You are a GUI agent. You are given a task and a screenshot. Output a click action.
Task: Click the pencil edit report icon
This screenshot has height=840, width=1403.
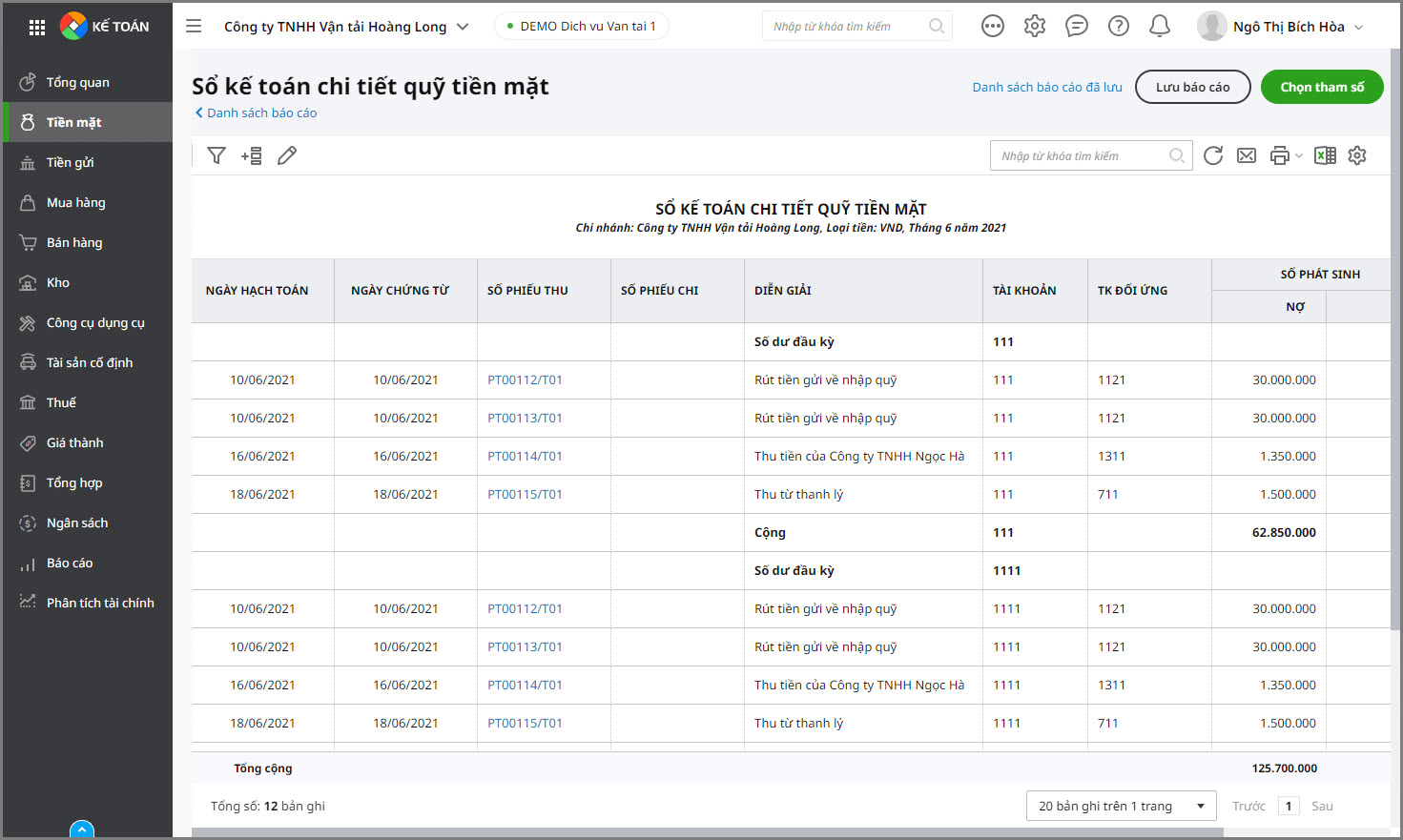point(287,155)
